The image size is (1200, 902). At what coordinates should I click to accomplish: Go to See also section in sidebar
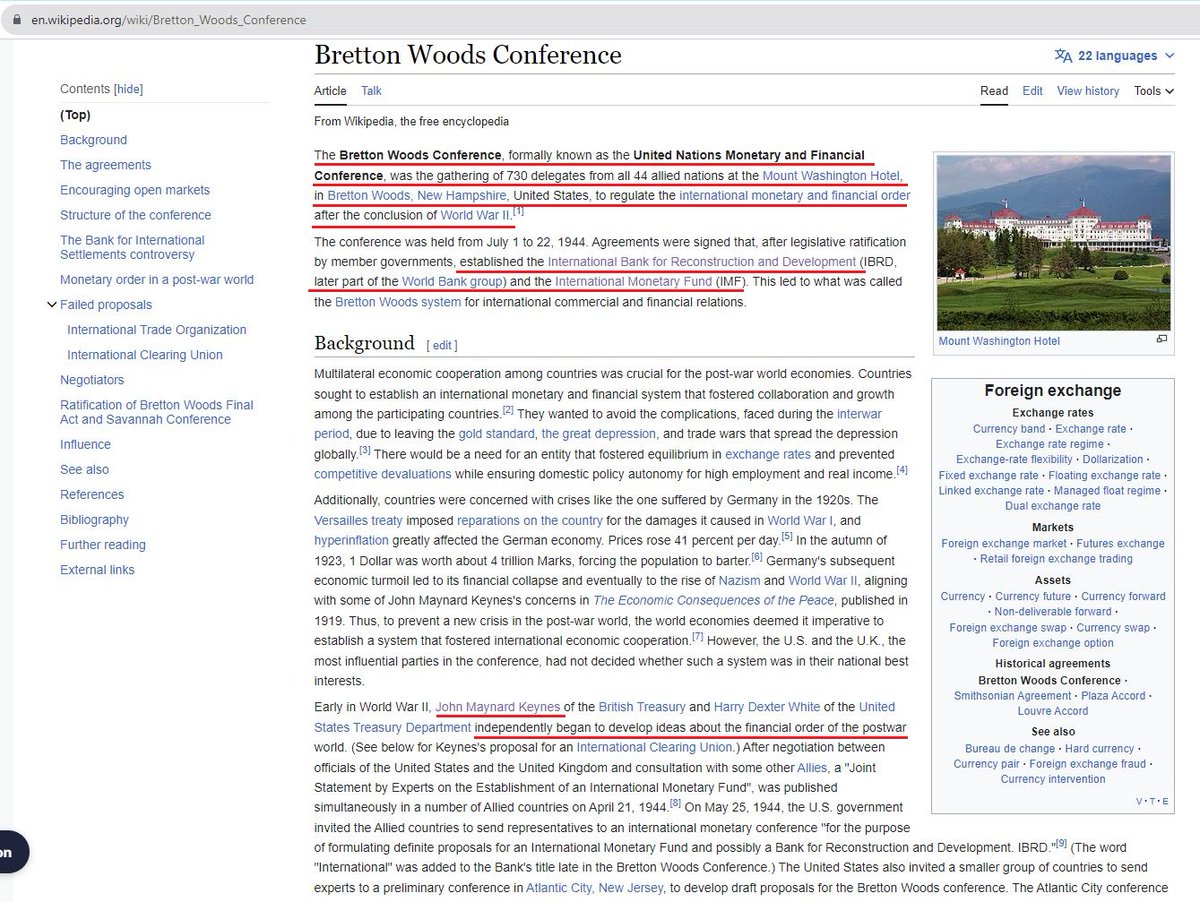84,470
